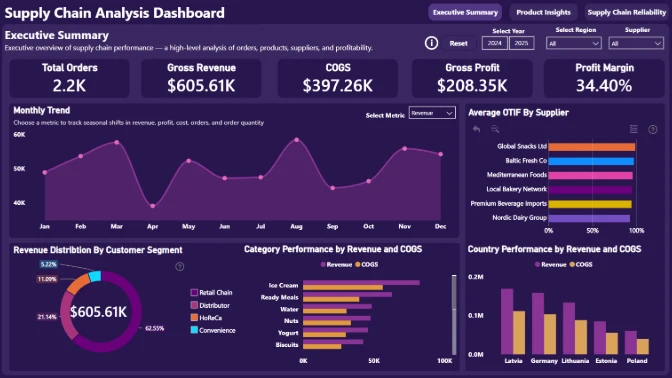
Task: Click the $605.61K donut center value
Action: (99, 312)
